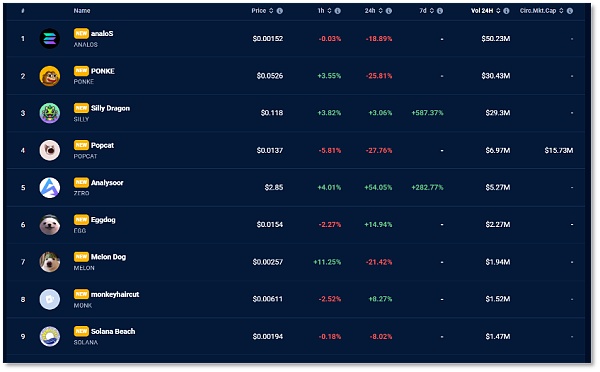Select the PONKE monkey logo
This screenshot has width=600, height=372.
(x=50, y=76)
